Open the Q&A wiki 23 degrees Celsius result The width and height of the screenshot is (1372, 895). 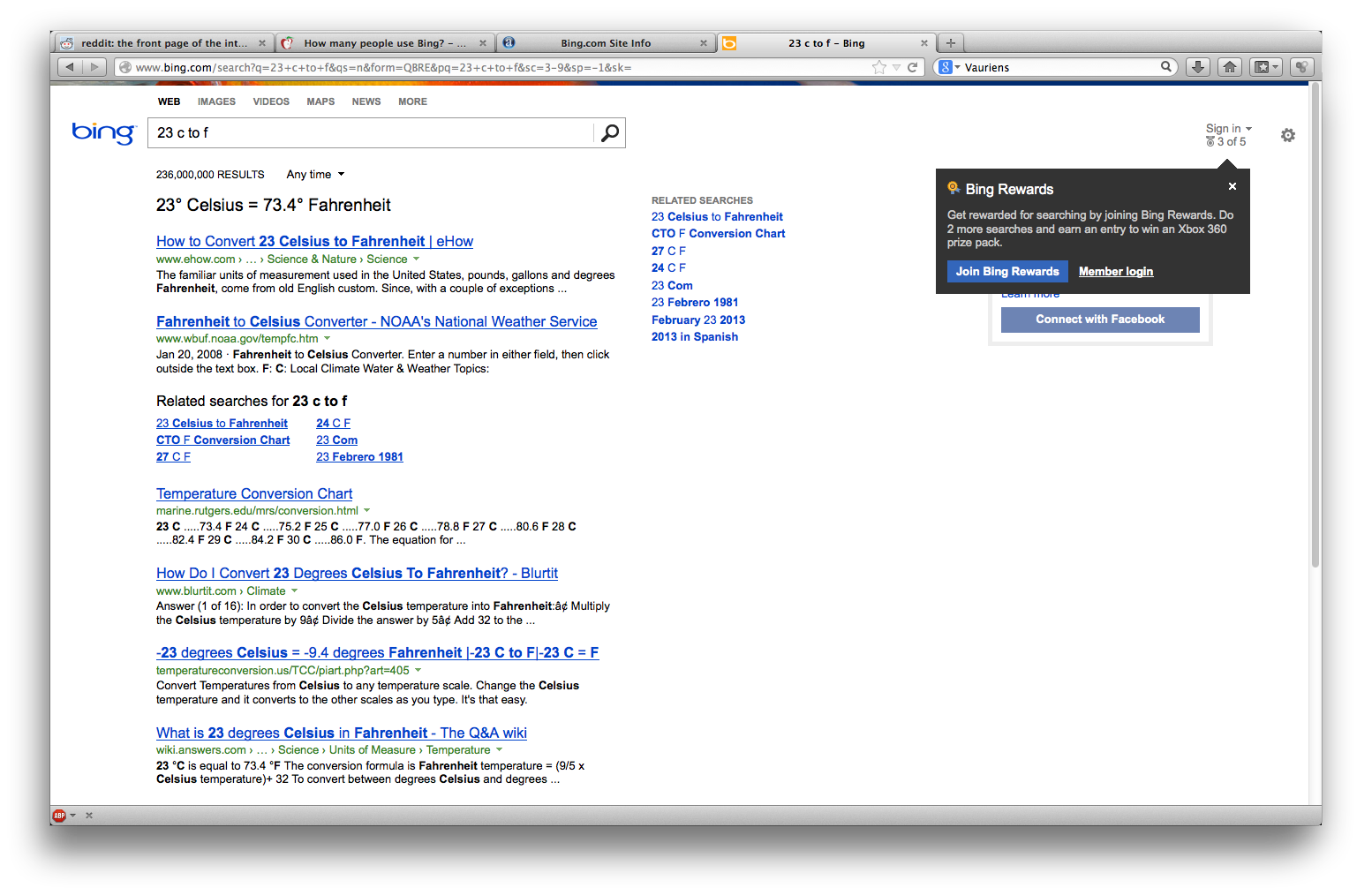point(342,733)
